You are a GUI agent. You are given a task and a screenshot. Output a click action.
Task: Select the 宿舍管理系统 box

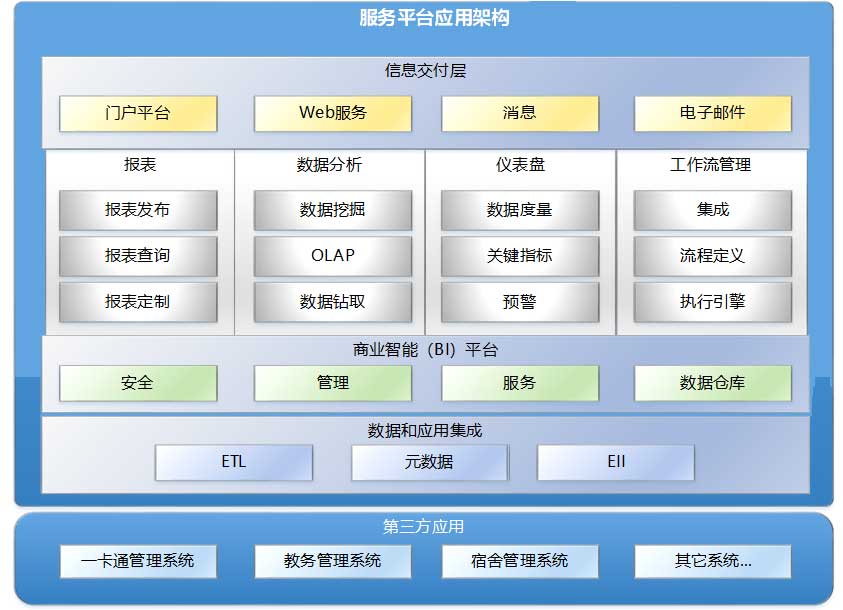520,562
